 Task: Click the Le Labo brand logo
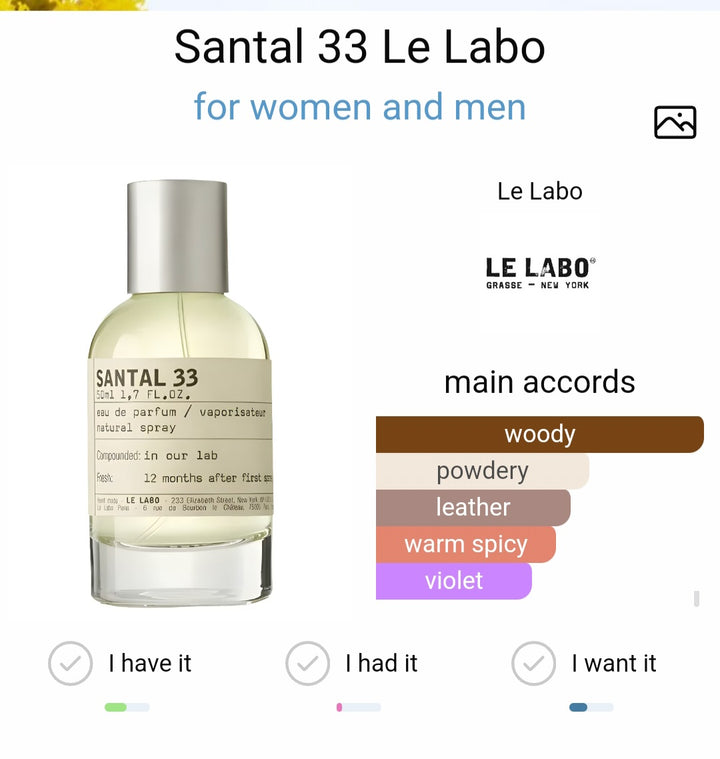[540, 273]
